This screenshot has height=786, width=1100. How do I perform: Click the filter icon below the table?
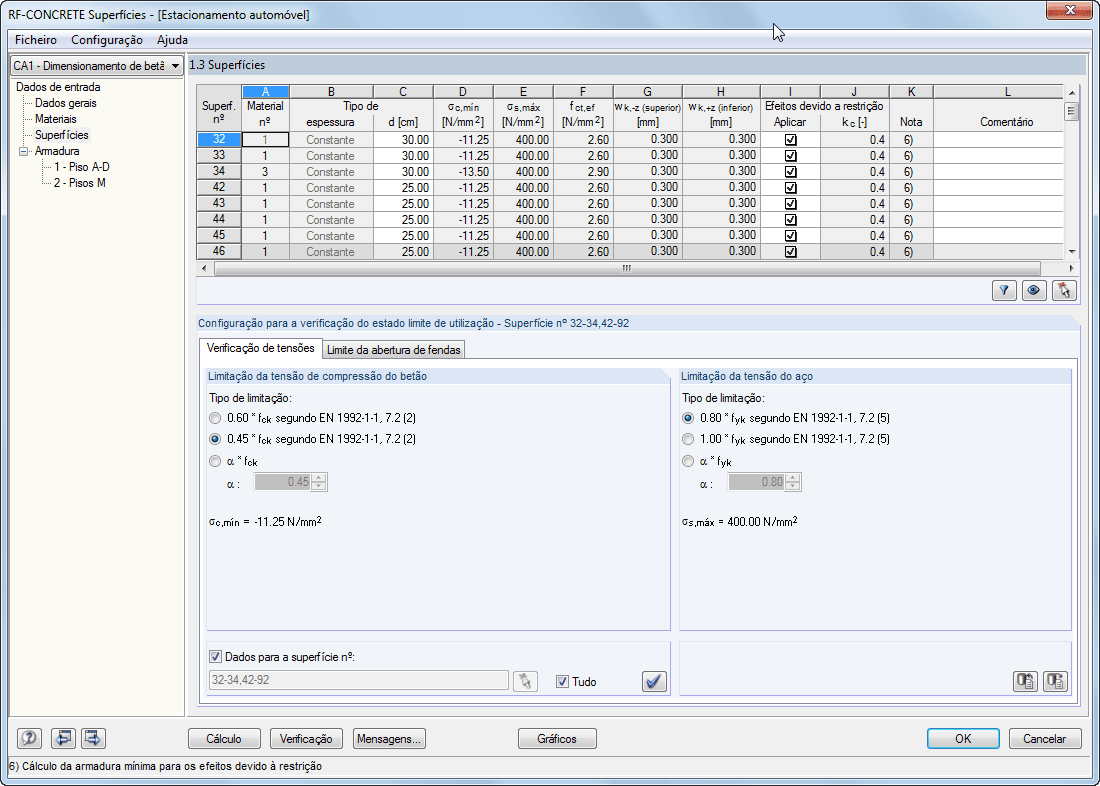tap(1005, 291)
